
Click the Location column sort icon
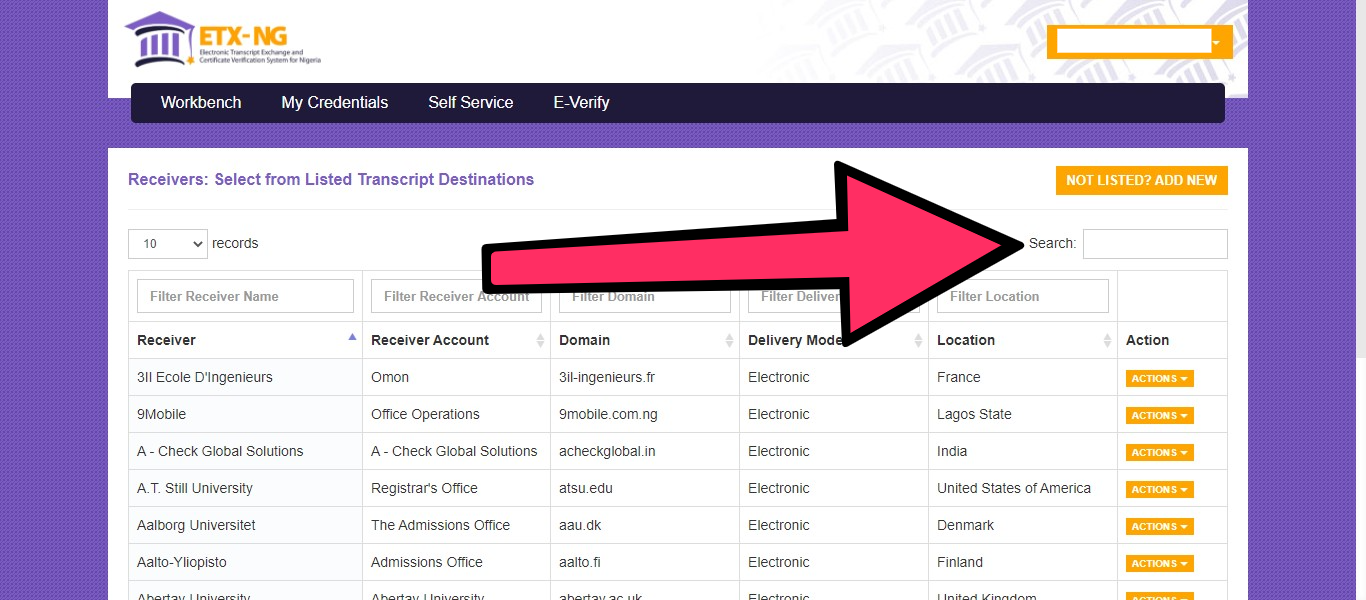point(1109,340)
